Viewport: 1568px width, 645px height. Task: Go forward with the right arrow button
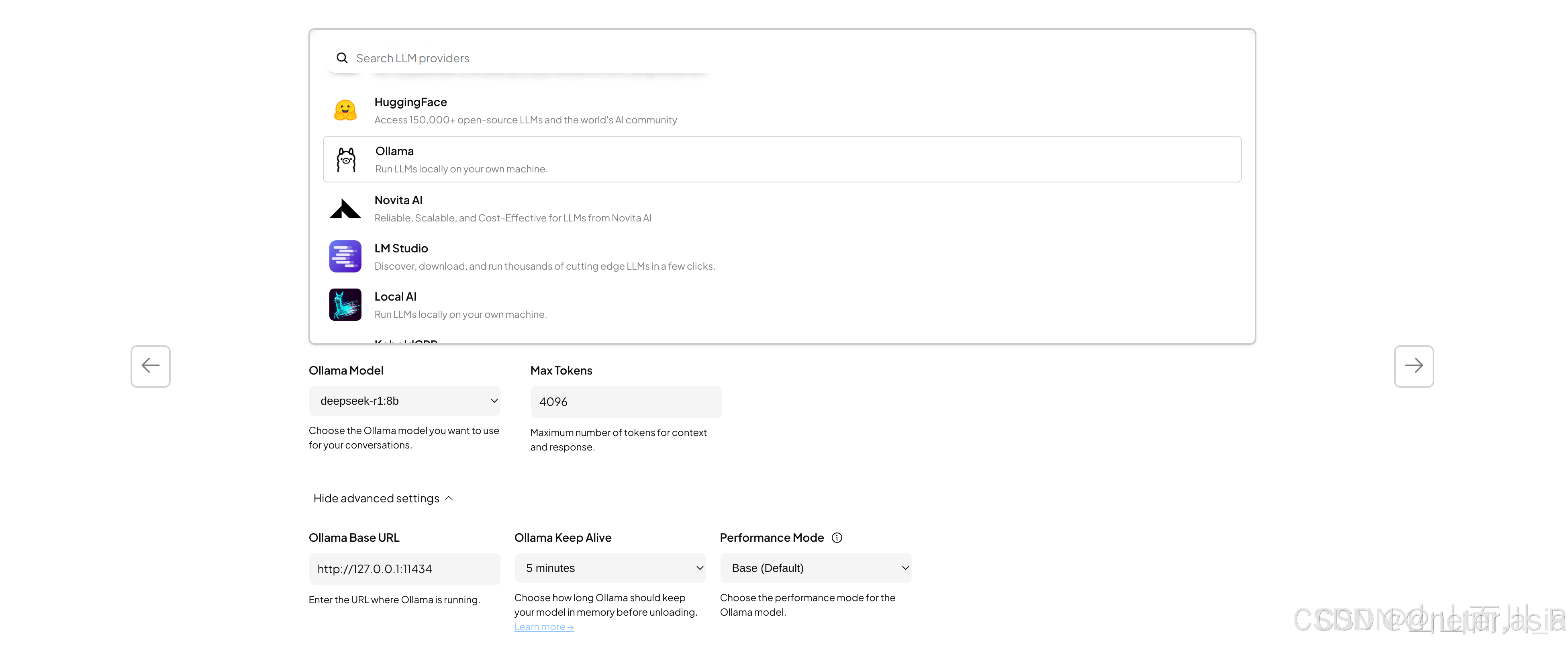(1413, 366)
